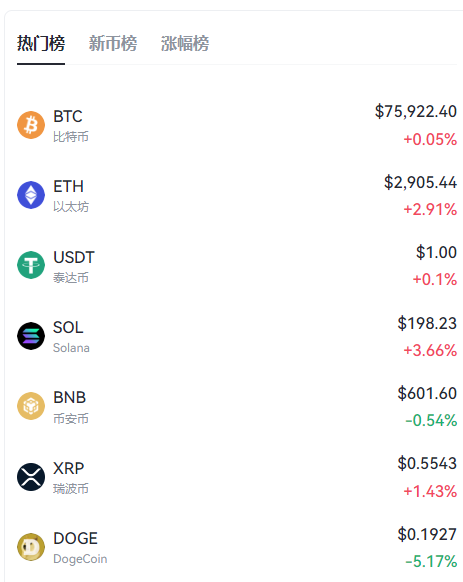Click the Ethereum diamond coin icon
Viewport: 463px width, 582px height.
pos(31,195)
